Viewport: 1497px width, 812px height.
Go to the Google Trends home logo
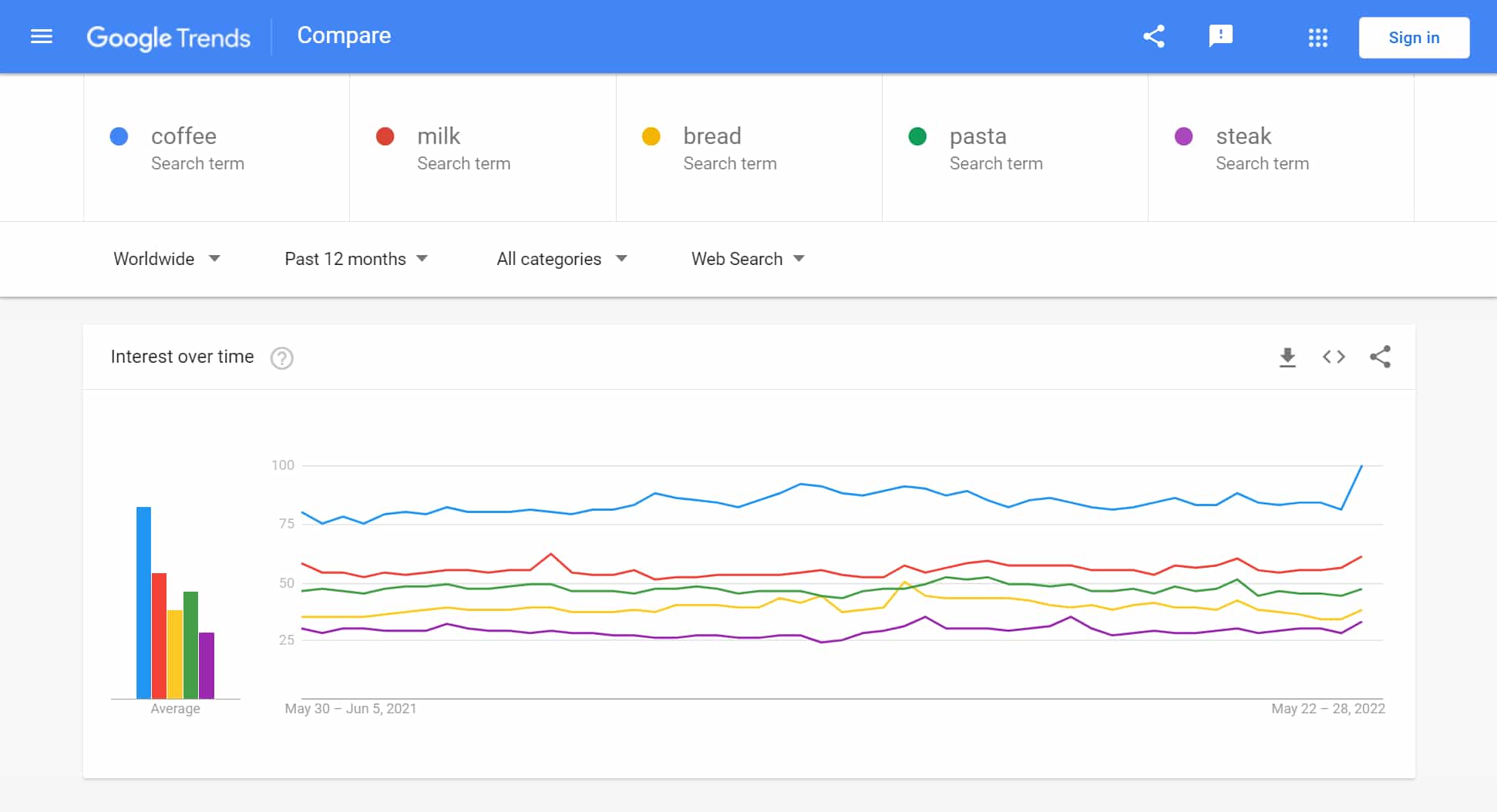click(168, 37)
